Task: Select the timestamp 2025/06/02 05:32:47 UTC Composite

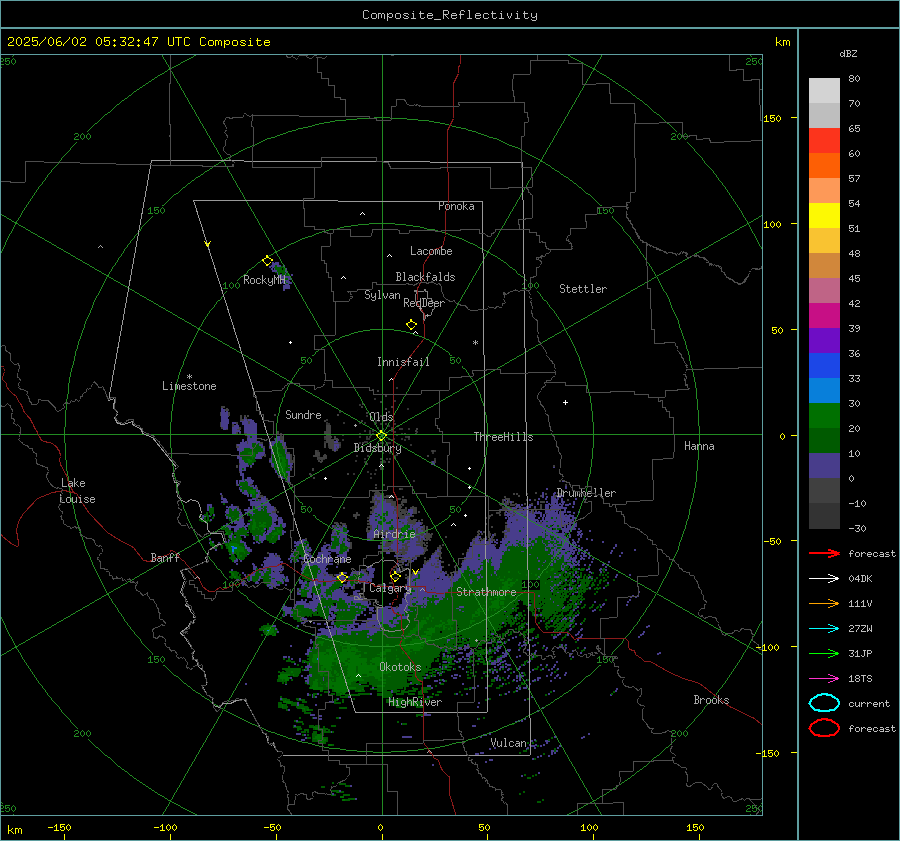Action: tap(138, 42)
